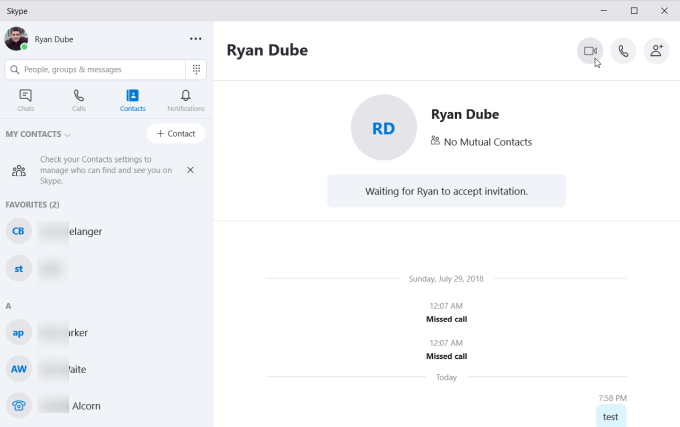Select the Alcorn phone contact

(x=70, y=406)
